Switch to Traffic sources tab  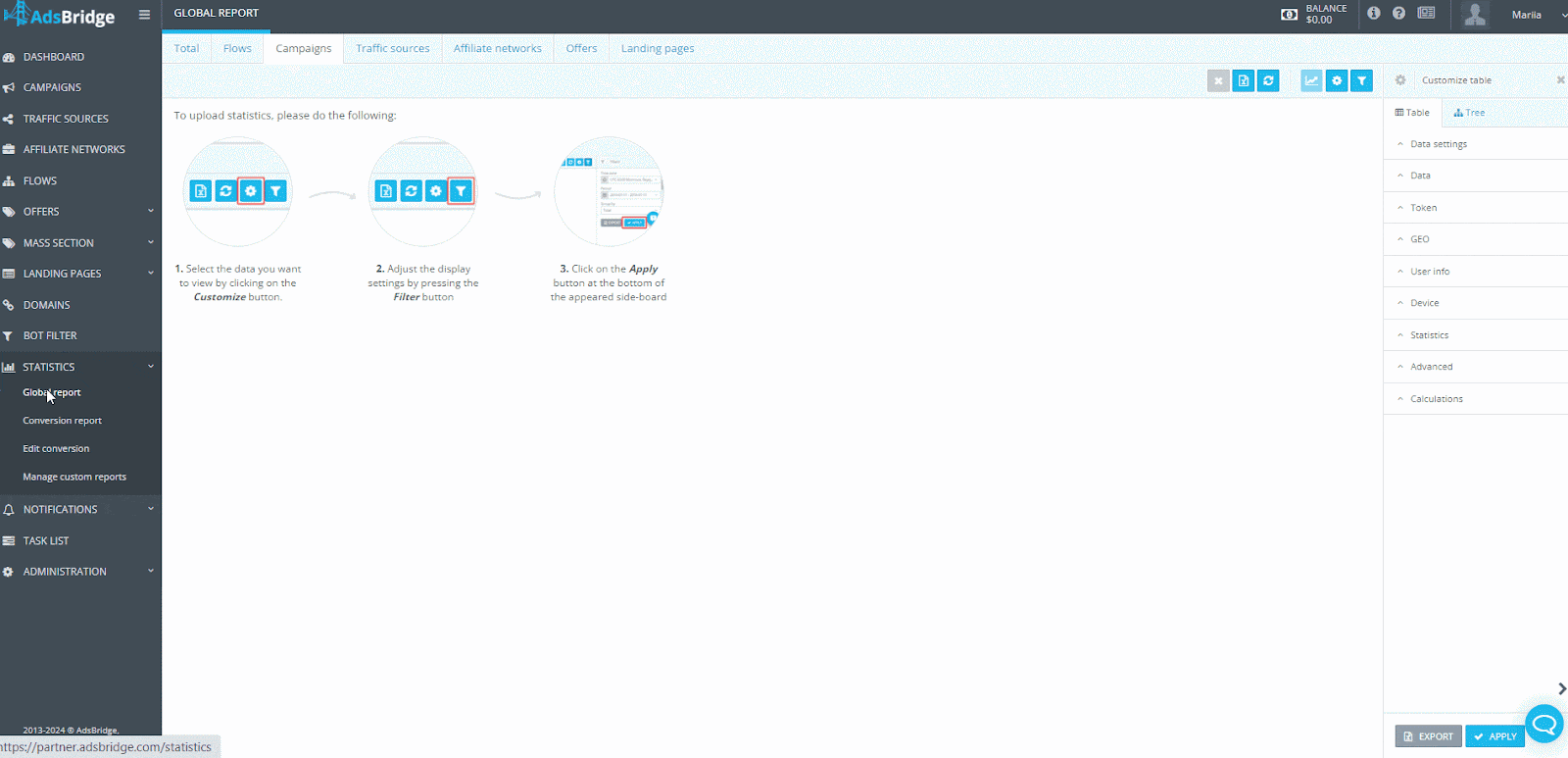[393, 48]
